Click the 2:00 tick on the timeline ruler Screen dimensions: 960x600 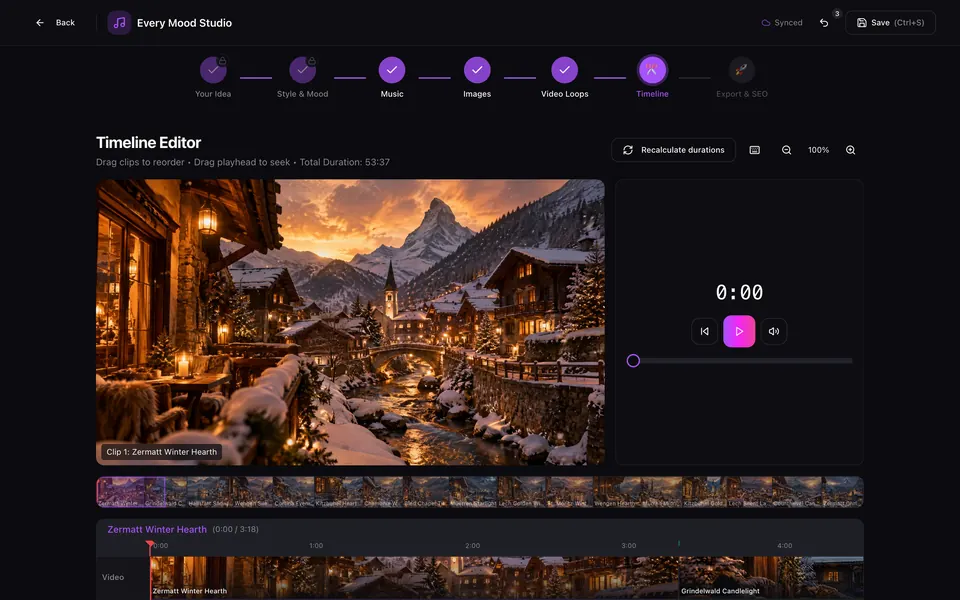(x=472, y=546)
